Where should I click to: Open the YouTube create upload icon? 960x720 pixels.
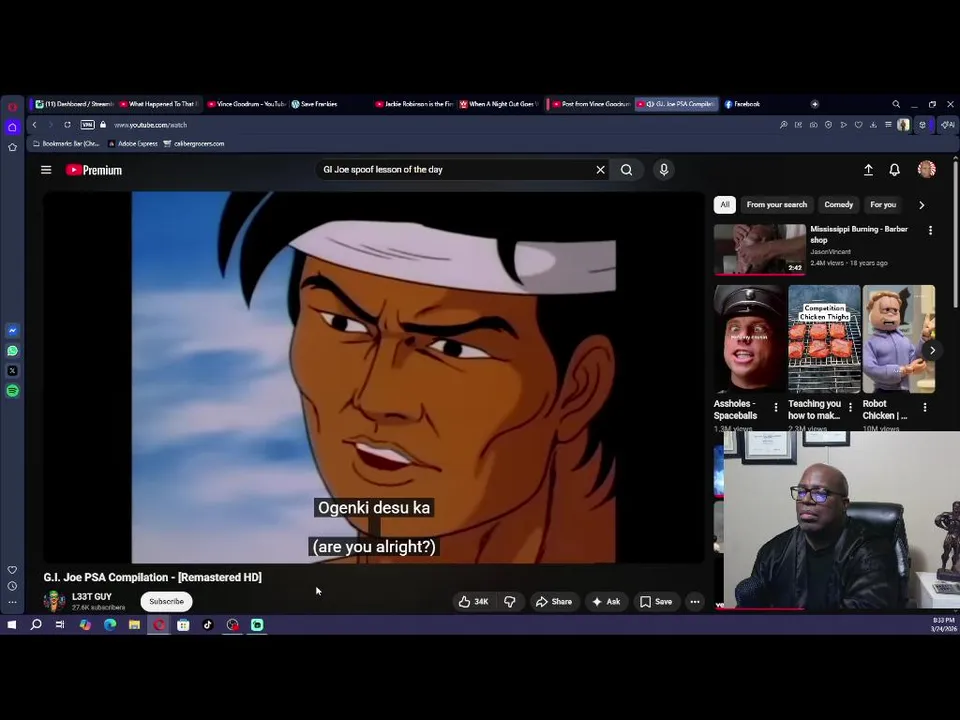click(868, 170)
